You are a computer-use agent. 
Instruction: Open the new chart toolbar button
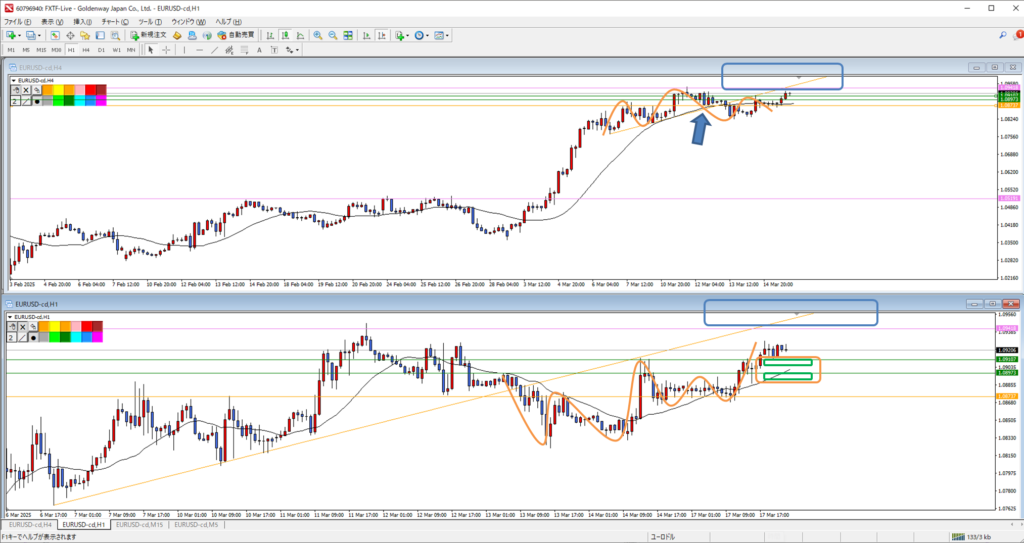click(x=10, y=35)
